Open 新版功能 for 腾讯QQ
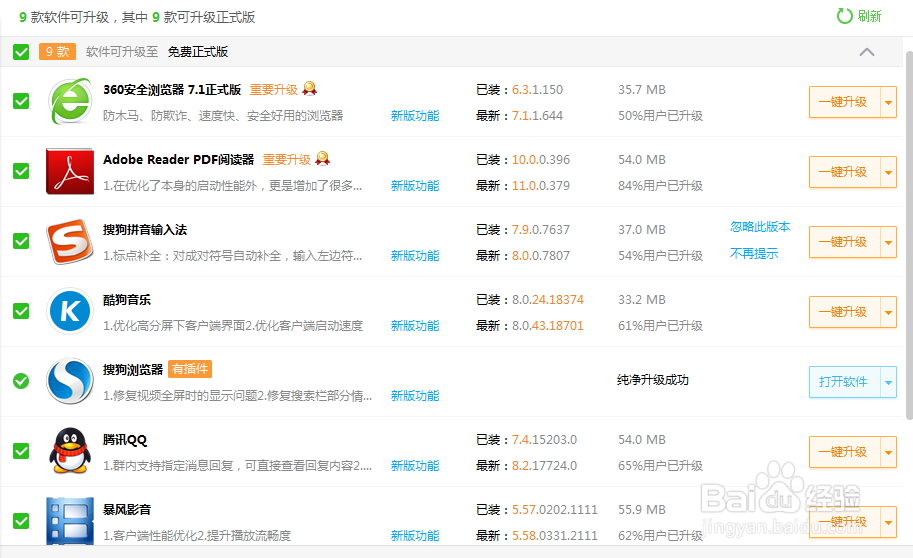 [415, 465]
